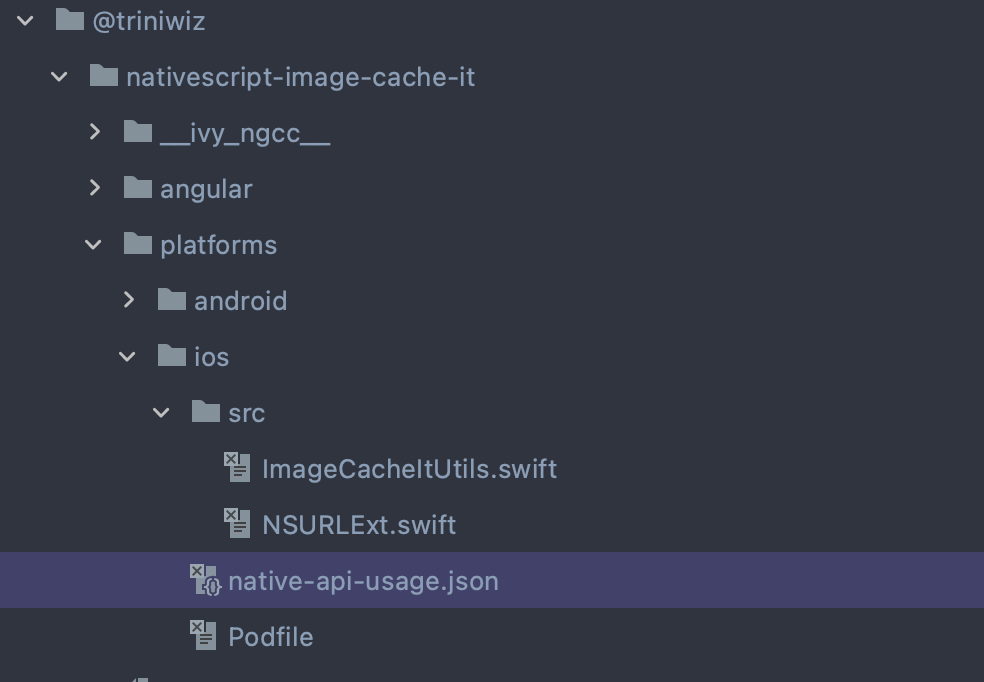Click the ios folder icon
Image resolution: width=984 pixels, height=682 pixels.
(172, 356)
